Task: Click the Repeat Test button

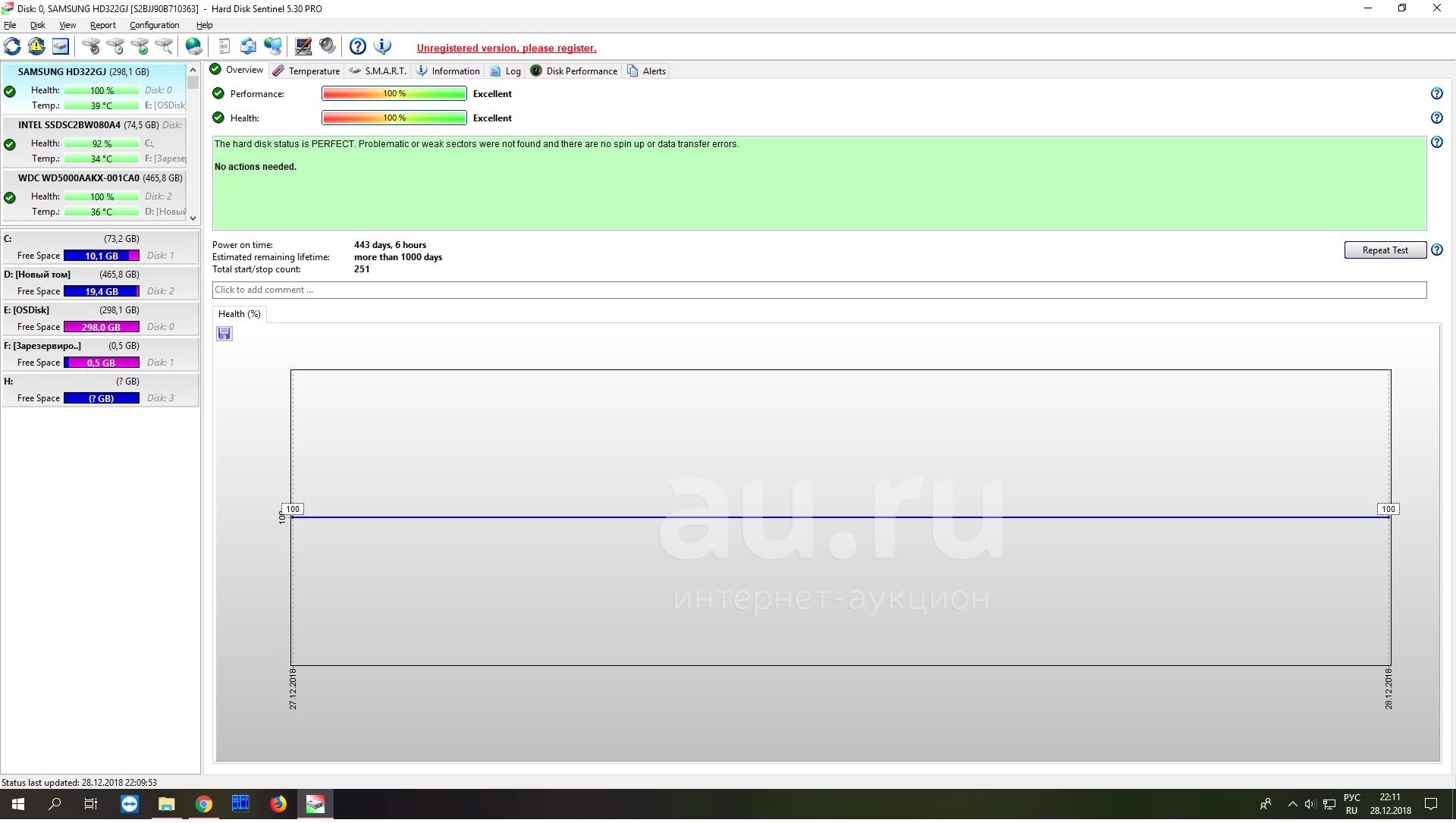Action: click(1385, 250)
